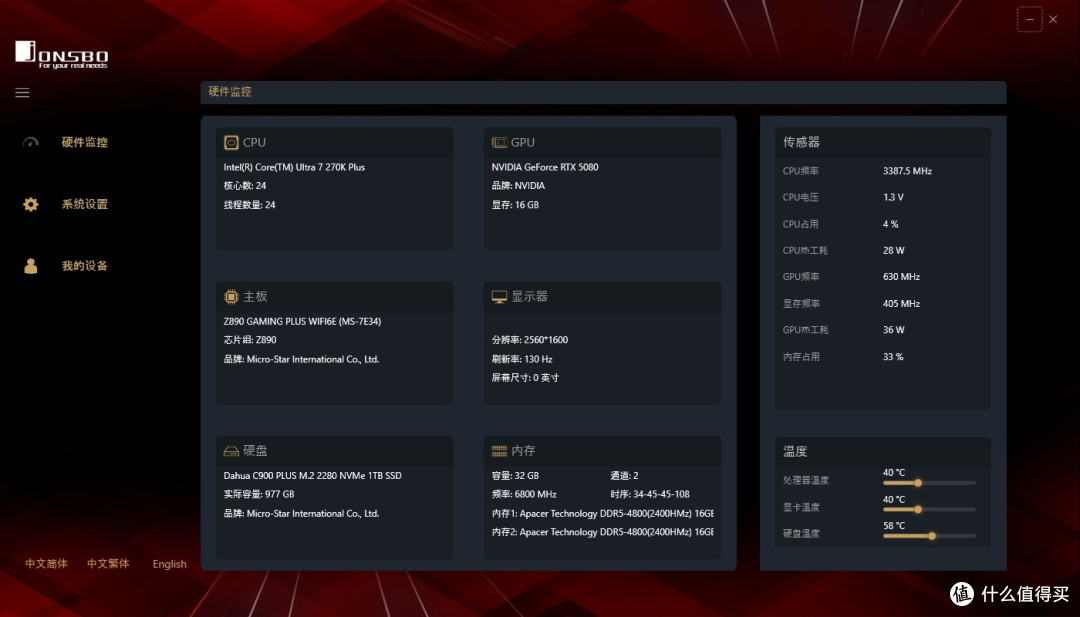Click 线程数量: 24 line
The height and width of the screenshot is (617, 1080).
click(249, 205)
